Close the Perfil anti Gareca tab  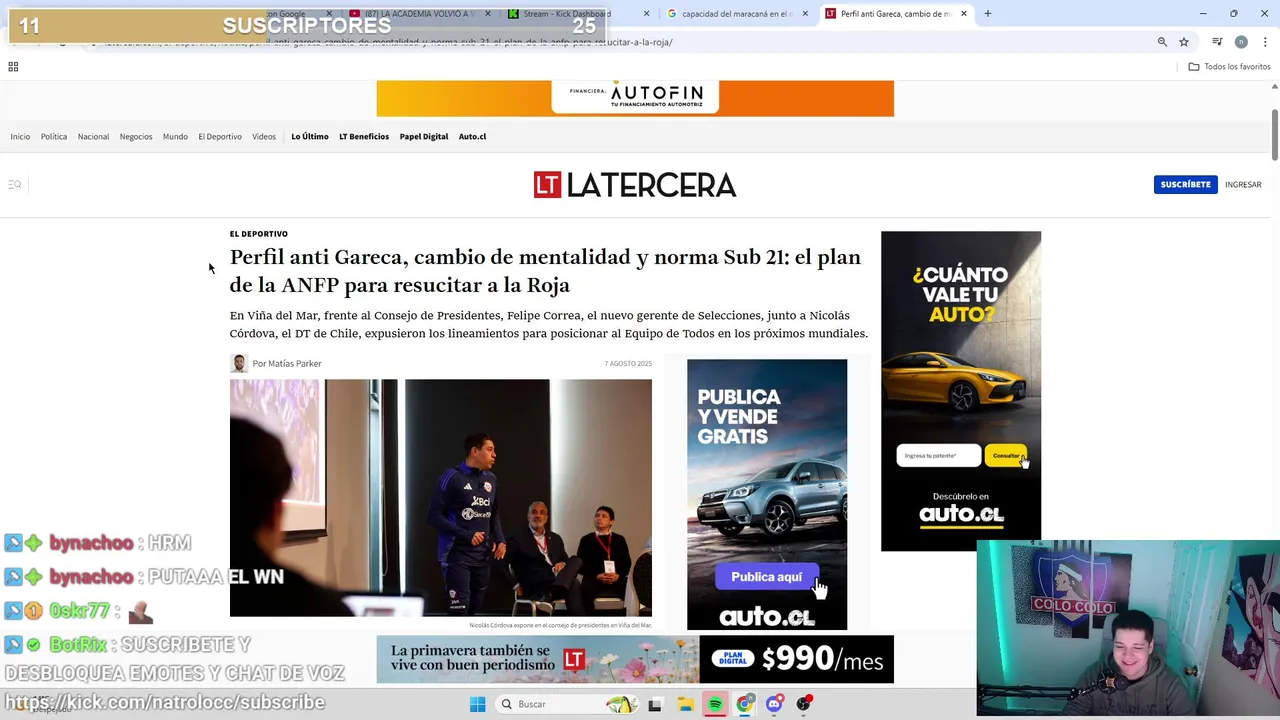(x=964, y=14)
